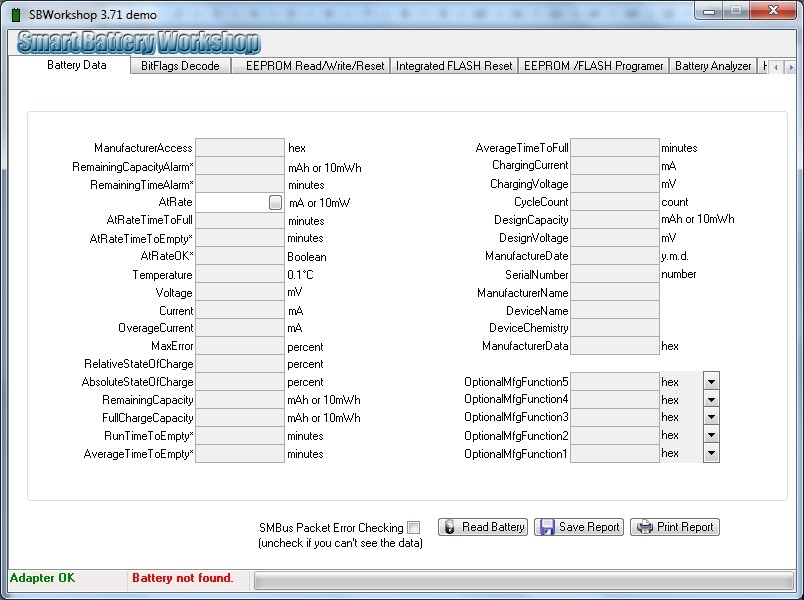
Task: Click the DeviceName value field
Action: coord(615,310)
